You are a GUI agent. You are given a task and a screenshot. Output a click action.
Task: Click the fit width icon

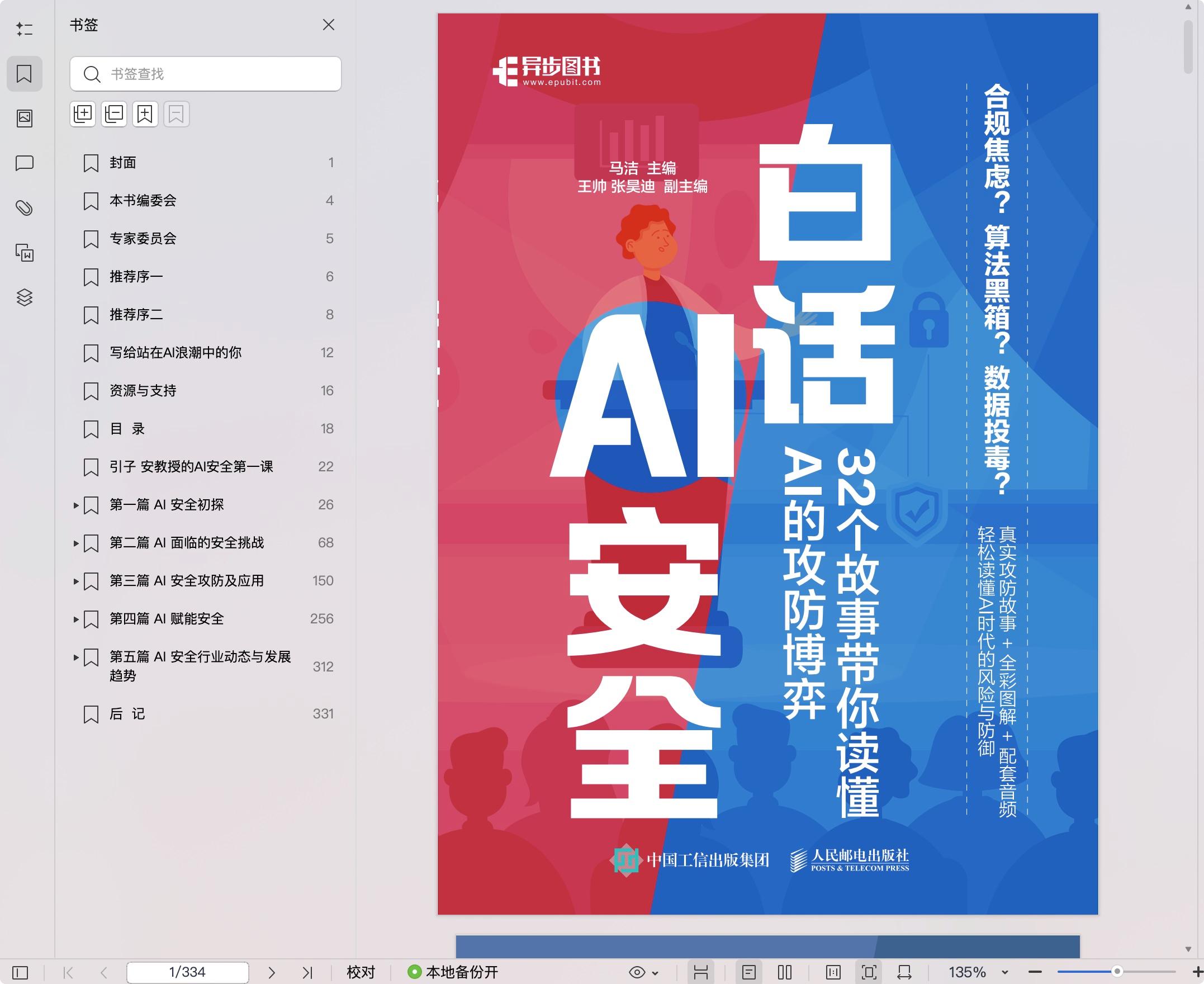[905, 973]
